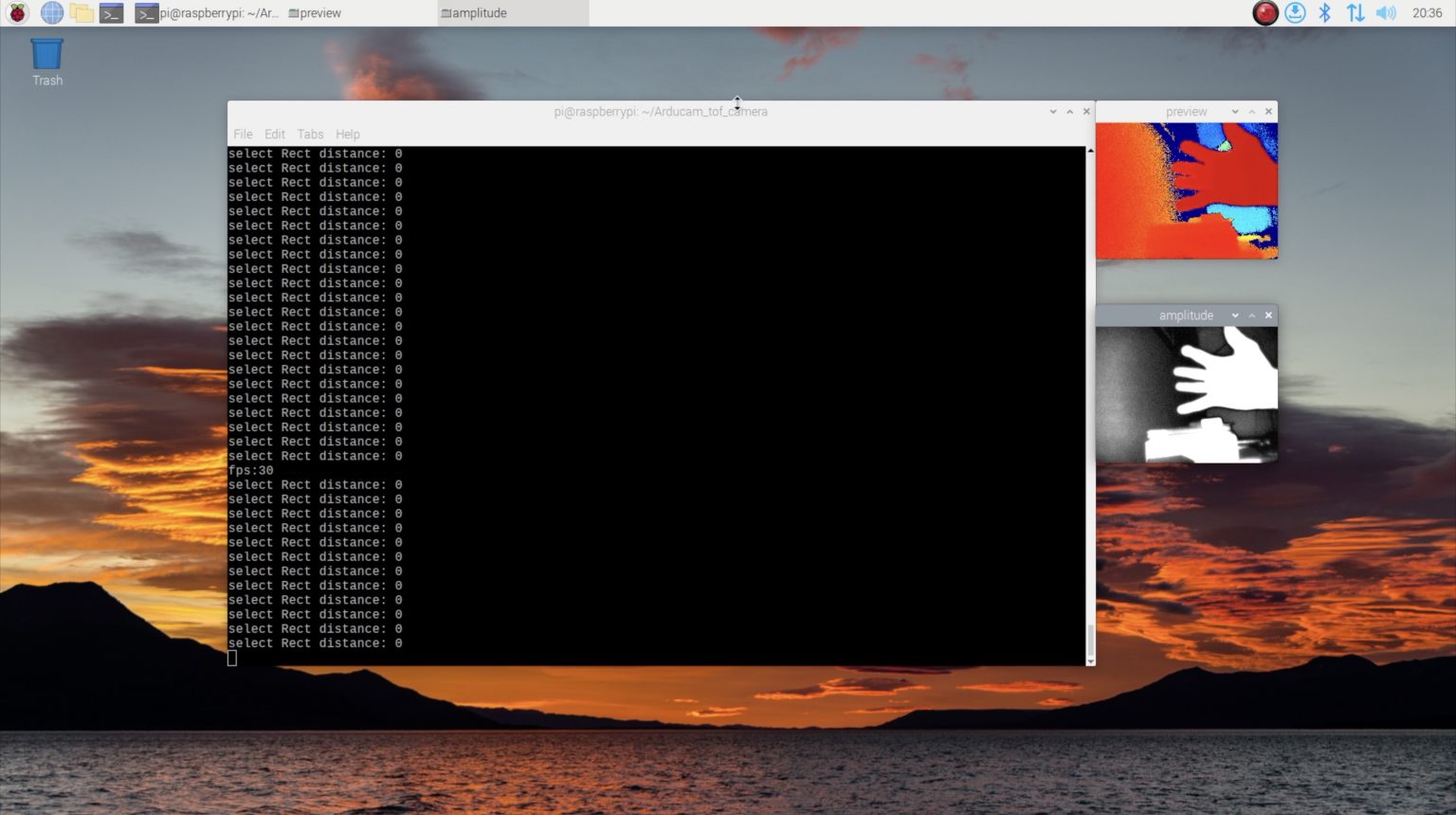Viewport: 1456px width, 815px height.
Task: Open the Tabs menu in terminal
Action: click(x=310, y=135)
